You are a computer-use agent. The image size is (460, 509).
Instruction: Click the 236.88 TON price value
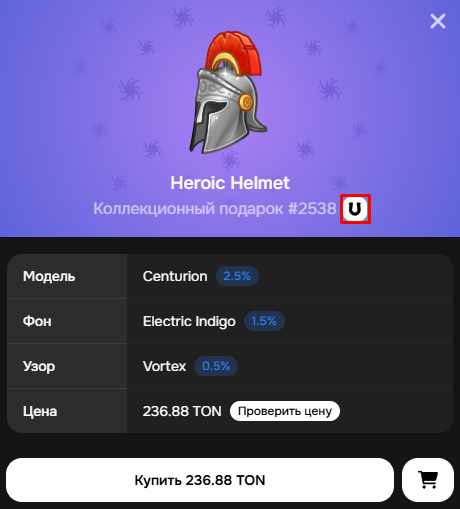click(182, 411)
